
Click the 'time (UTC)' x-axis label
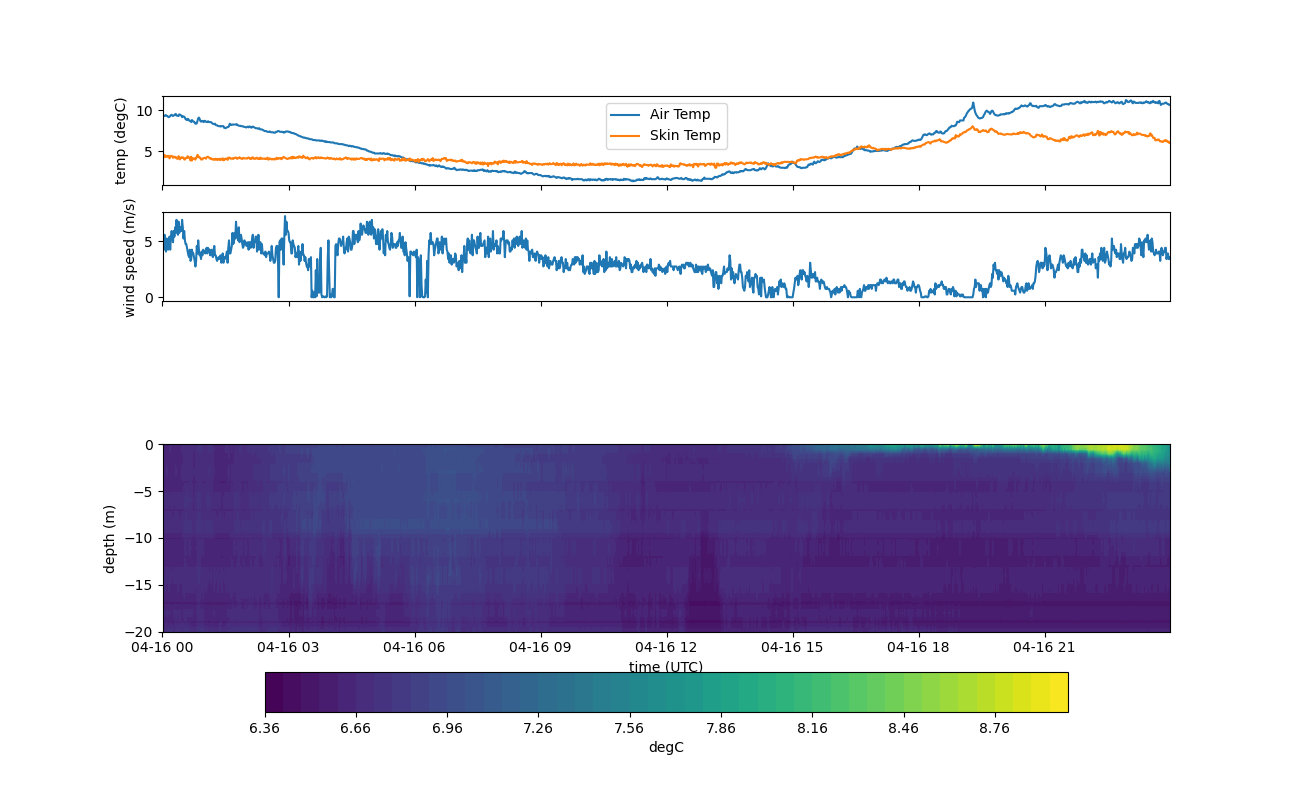click(x=666, y=667)
